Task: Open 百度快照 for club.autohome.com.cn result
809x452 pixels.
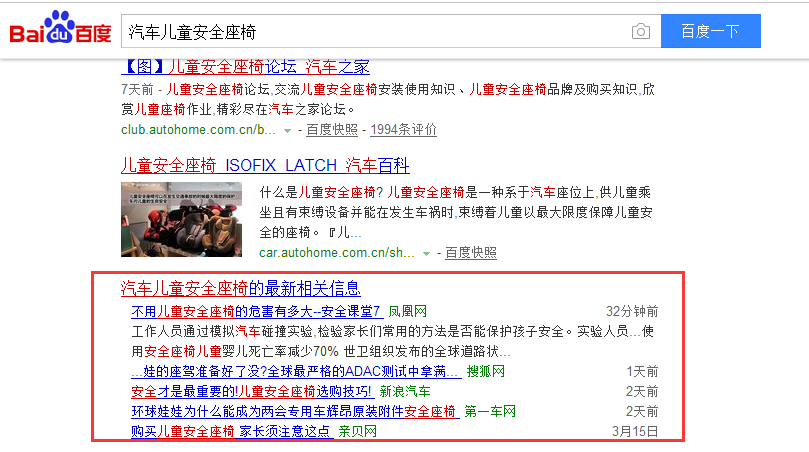Action: [331, 130]
